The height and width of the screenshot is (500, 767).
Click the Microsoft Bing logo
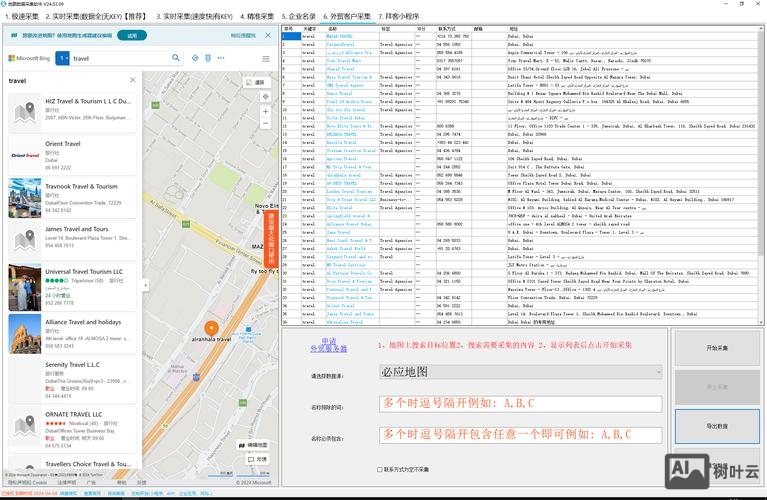[x=29, y=58]
